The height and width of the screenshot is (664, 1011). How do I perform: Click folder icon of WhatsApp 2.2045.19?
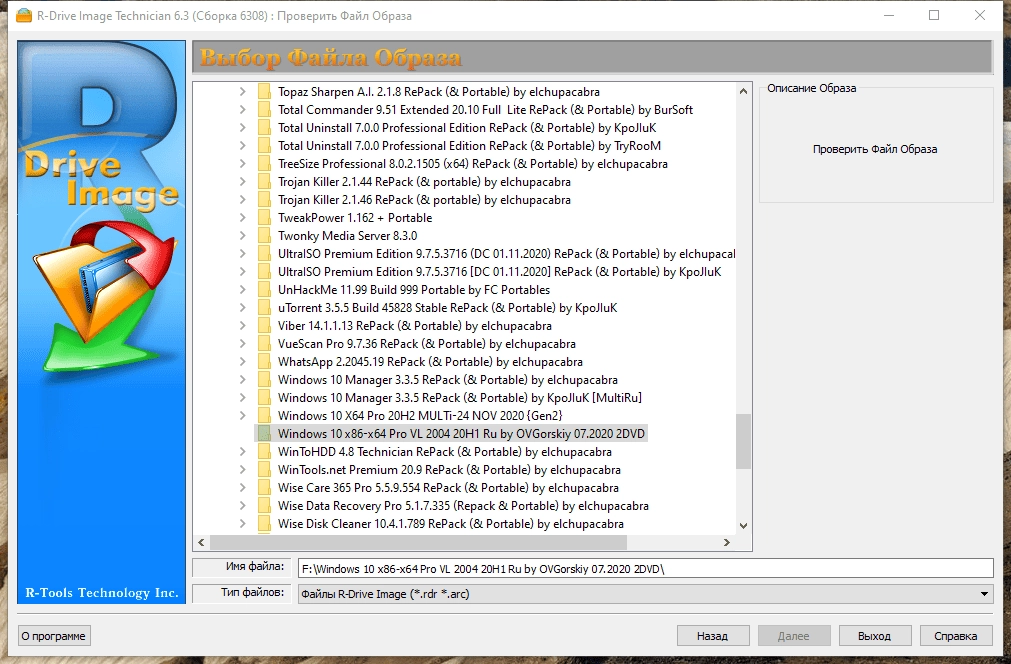pyautogui.click(x=264, y=362)
